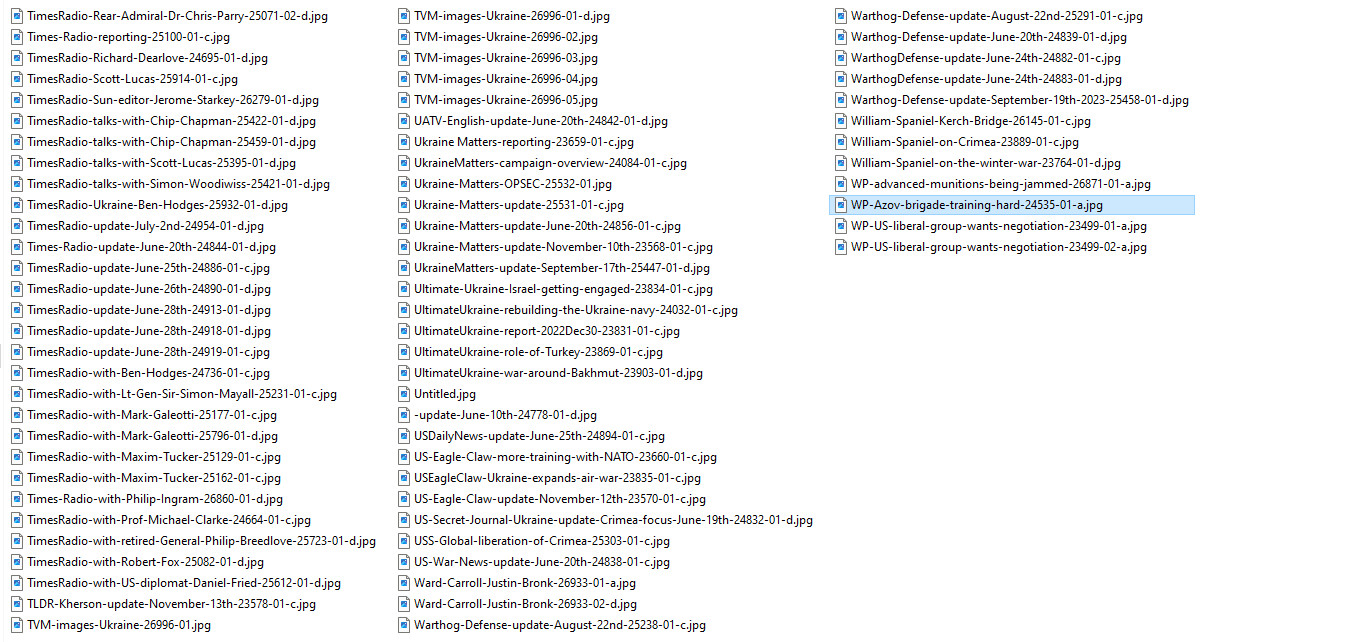Click icon of TimesRadio-with-Ben-Hodges-24736-01-c.jpg
1345x642 pixels.
coord(17,373)
